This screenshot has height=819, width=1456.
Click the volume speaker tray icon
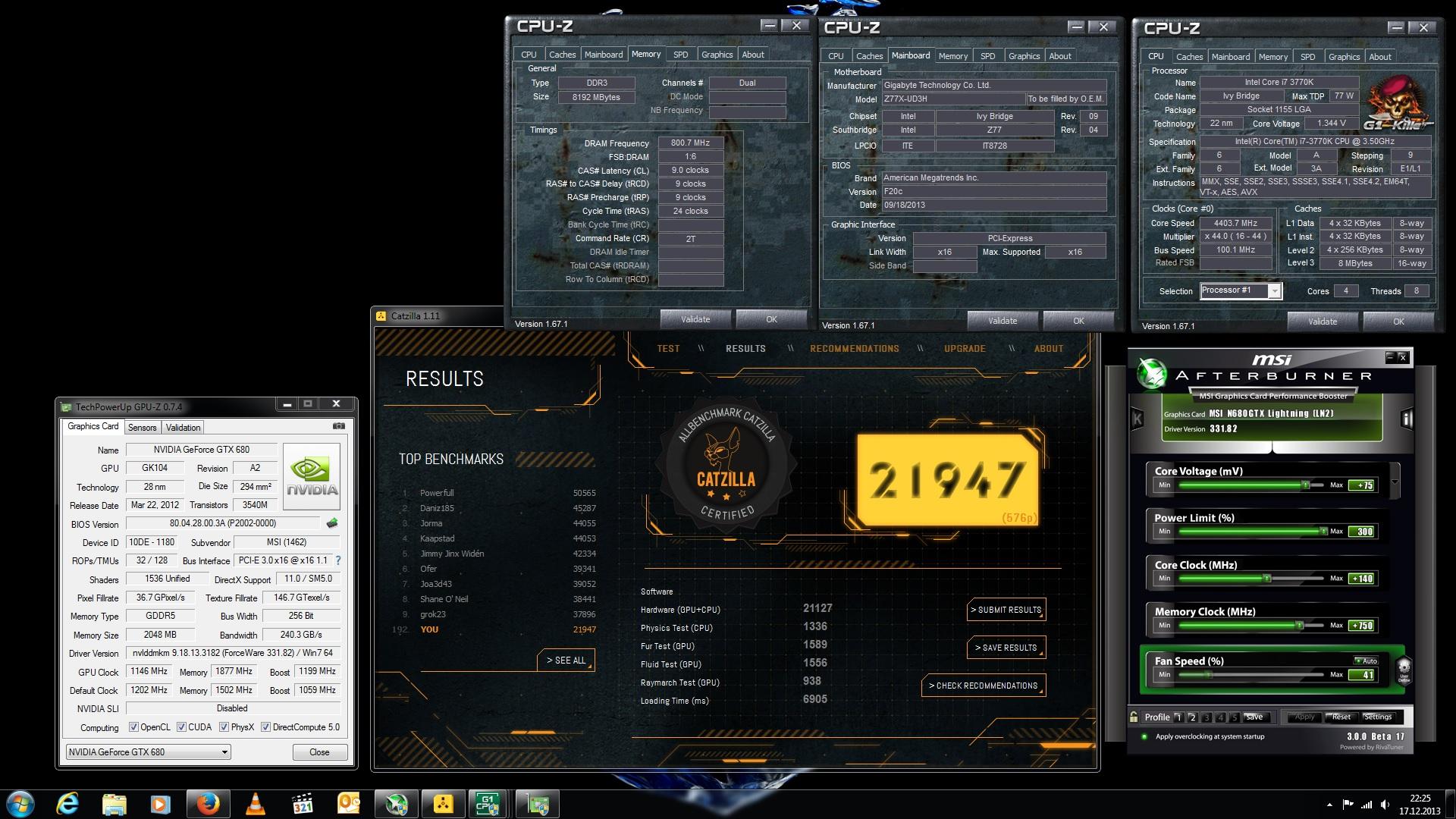tap(1385, 805)
